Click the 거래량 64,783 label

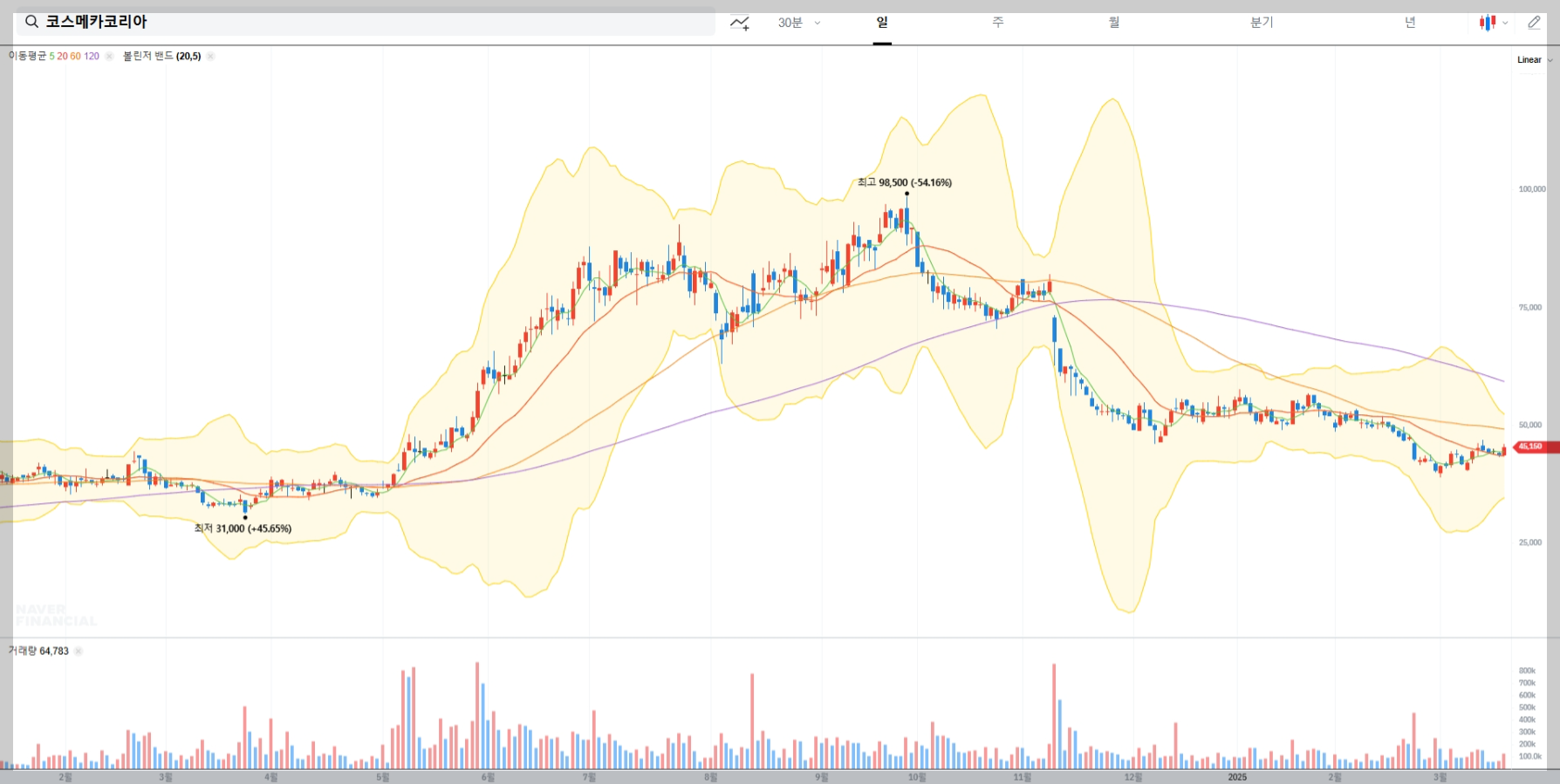[x=38, y=651]
